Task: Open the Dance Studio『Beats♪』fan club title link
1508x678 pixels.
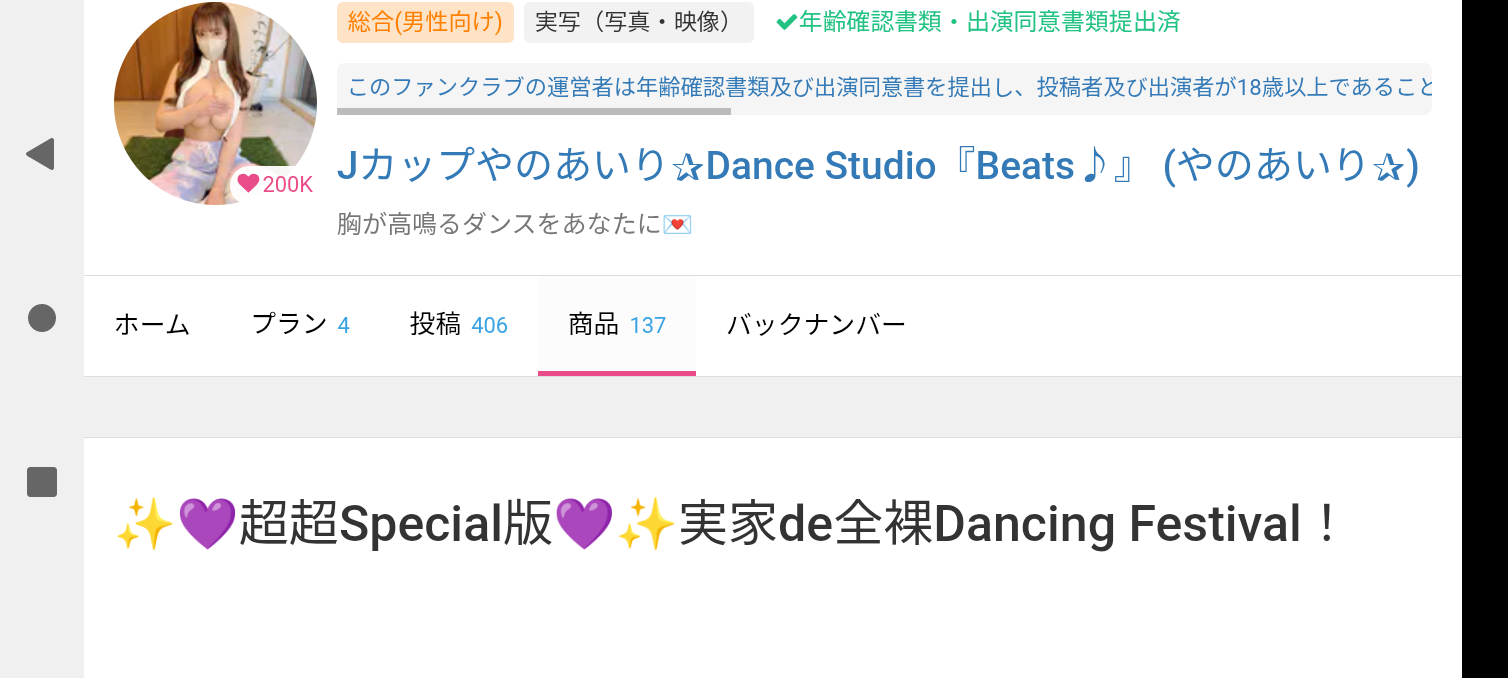Action: pyautogui.click(x=878, y=166)
